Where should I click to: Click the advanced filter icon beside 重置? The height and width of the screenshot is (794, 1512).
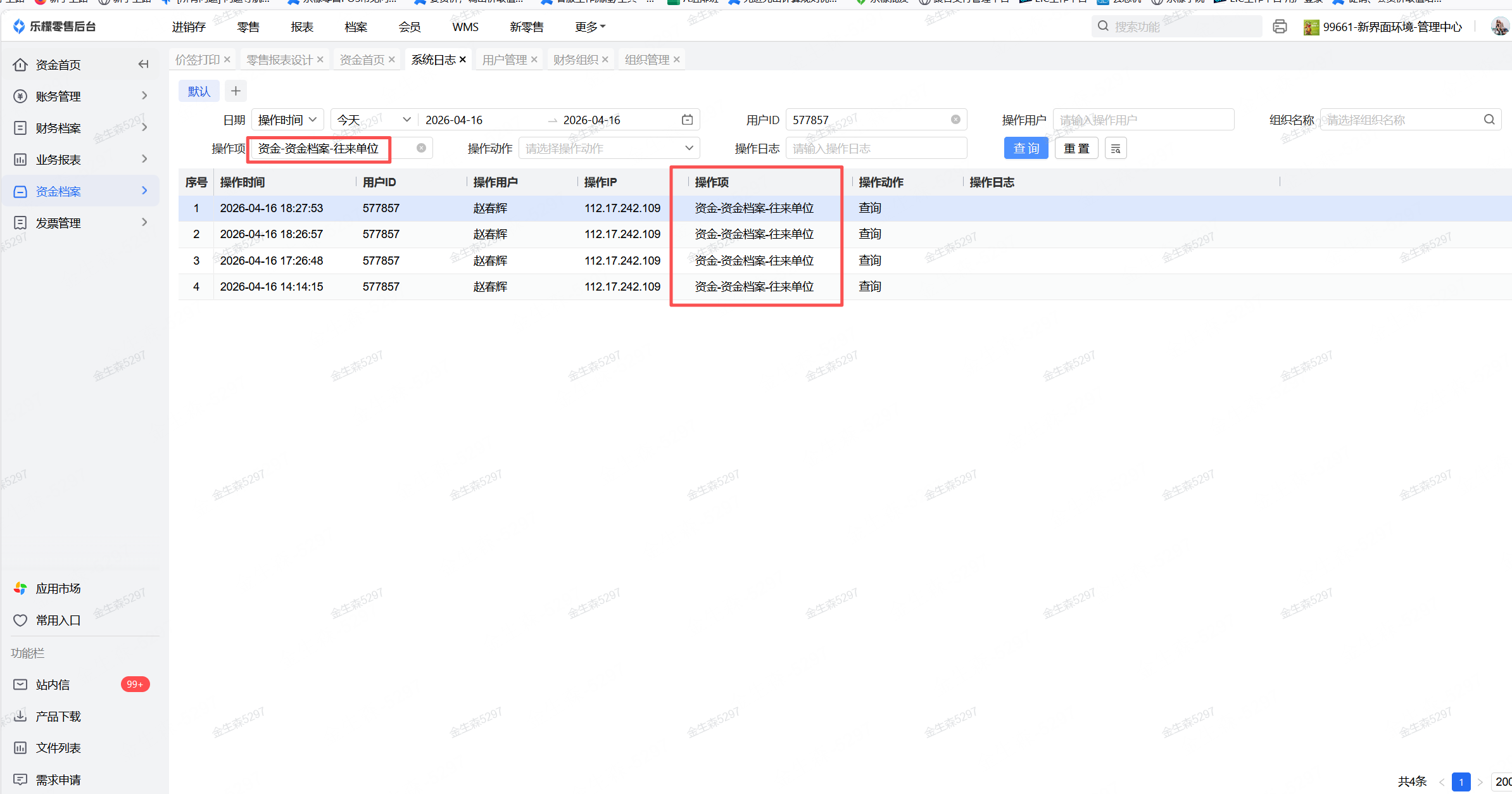coord(1116,148)
